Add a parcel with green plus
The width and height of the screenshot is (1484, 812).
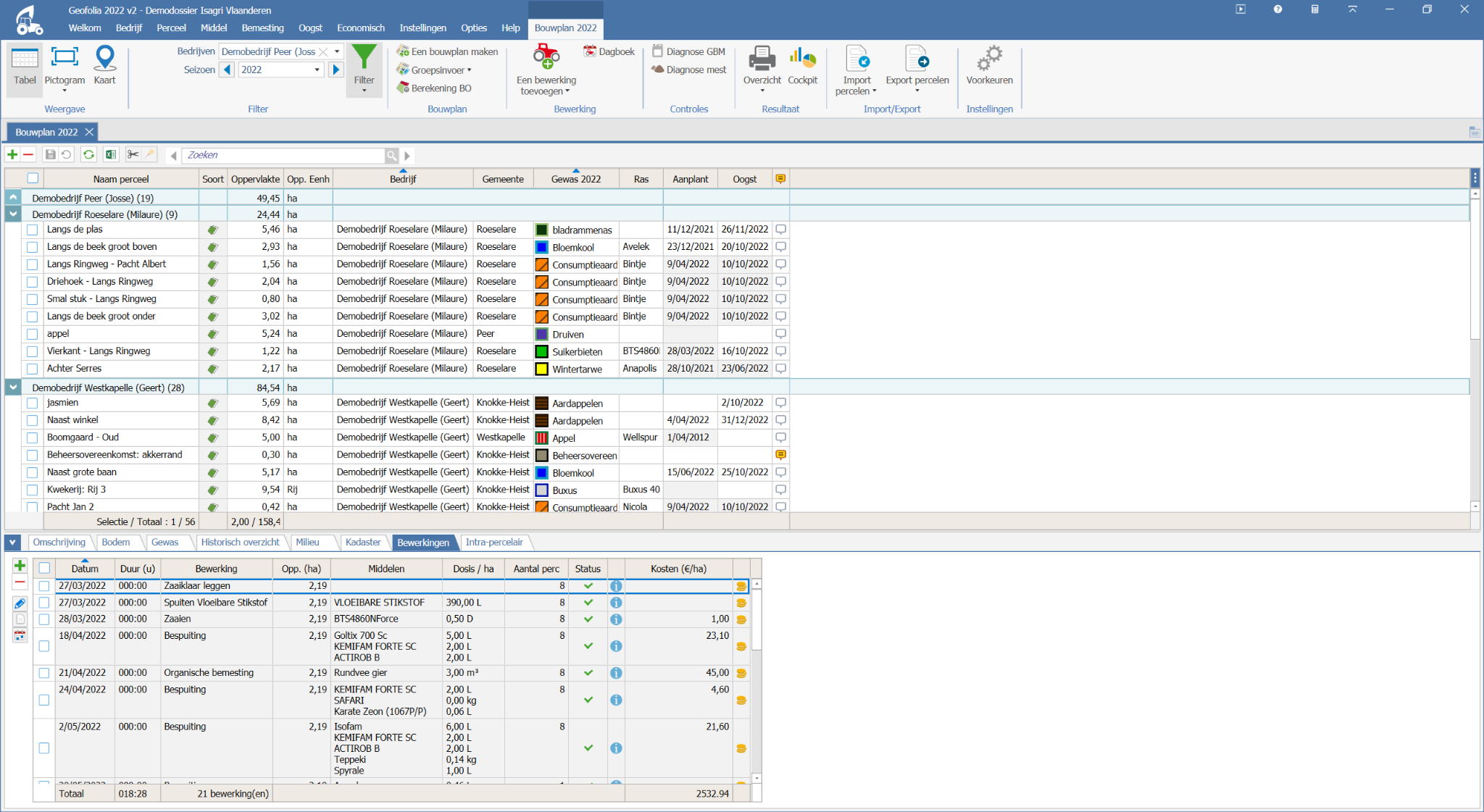(x=12, y=154)
